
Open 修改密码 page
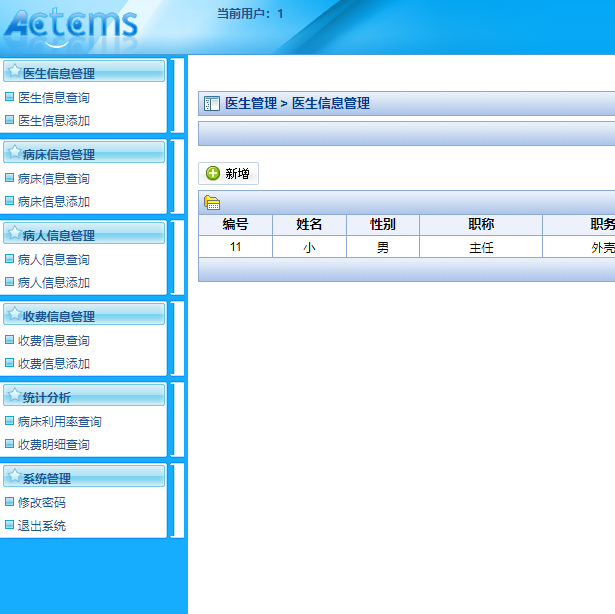pos(42,503)
